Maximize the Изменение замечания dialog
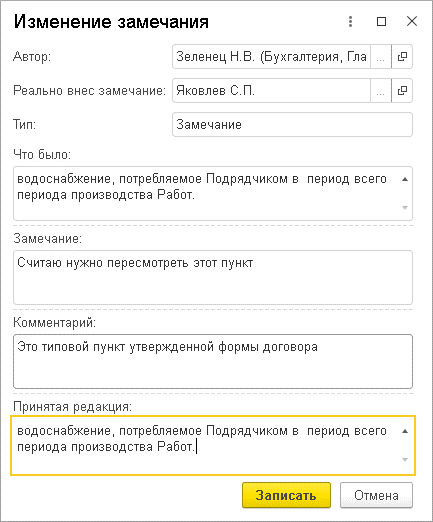Image resolution: width=433 pixels, height=522 pixels. tap(381, 22)
